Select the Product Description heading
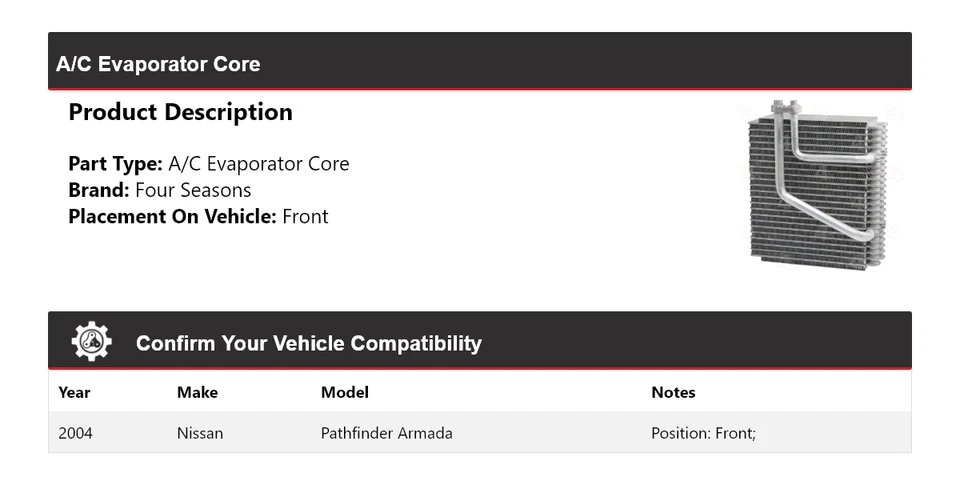 pos(180,112)
